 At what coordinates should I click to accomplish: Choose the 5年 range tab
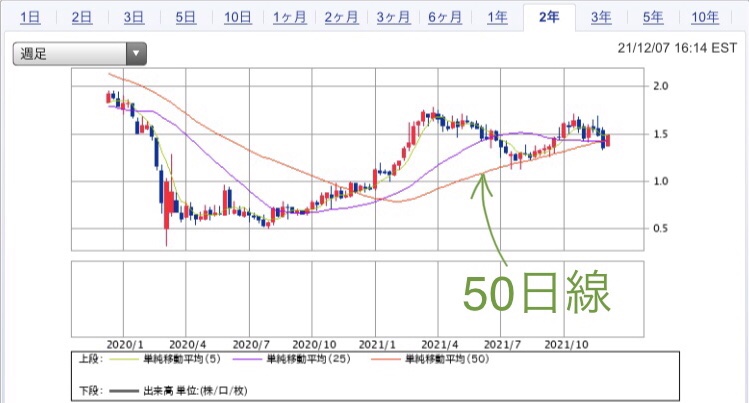[x=653, y=18]
